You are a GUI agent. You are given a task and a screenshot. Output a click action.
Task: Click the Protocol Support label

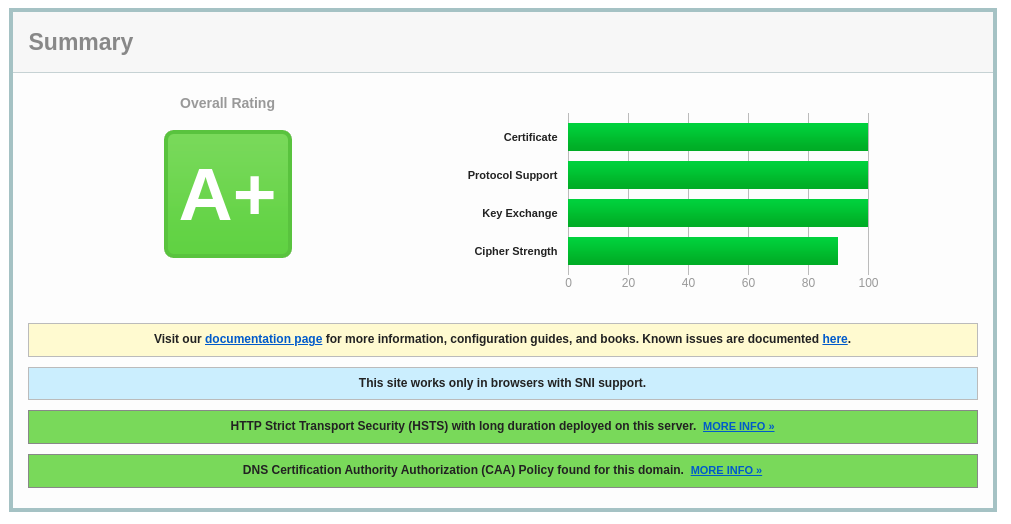click(512, 175)
